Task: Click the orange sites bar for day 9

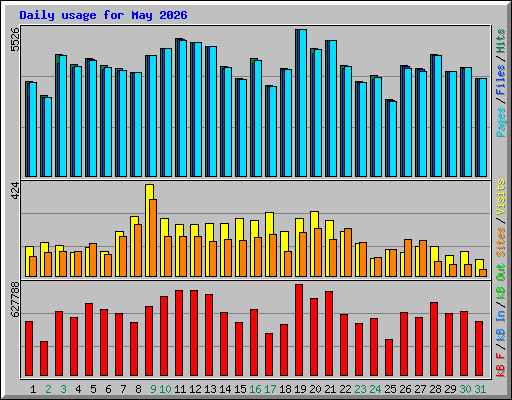Action: click(153, 238)
